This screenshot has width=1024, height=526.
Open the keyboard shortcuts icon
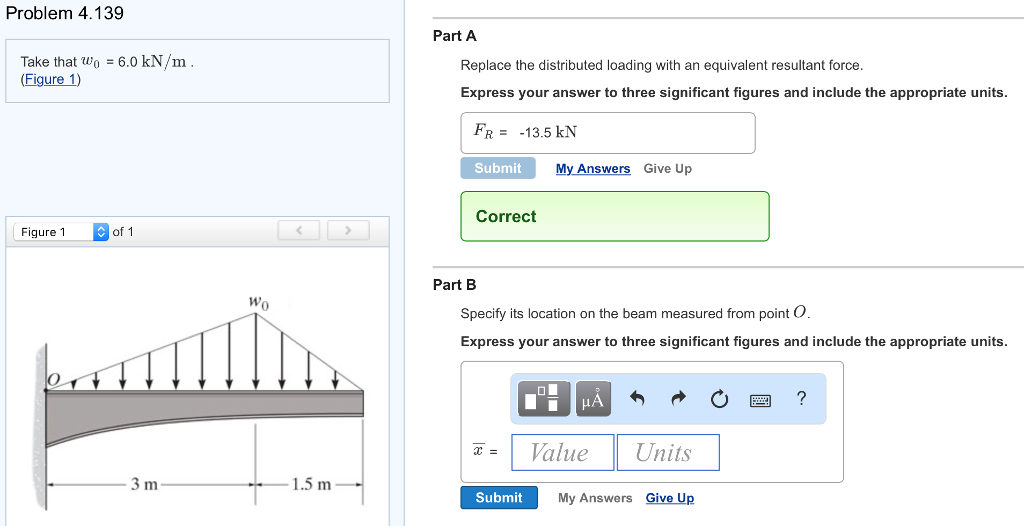(760, 399)
